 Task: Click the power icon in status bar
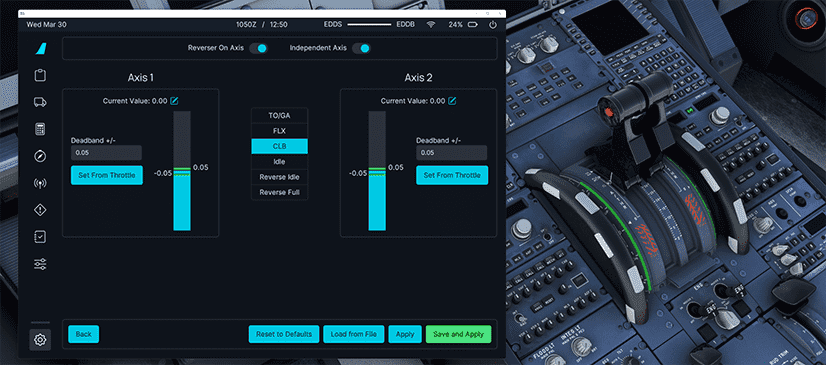coord(493,25)
